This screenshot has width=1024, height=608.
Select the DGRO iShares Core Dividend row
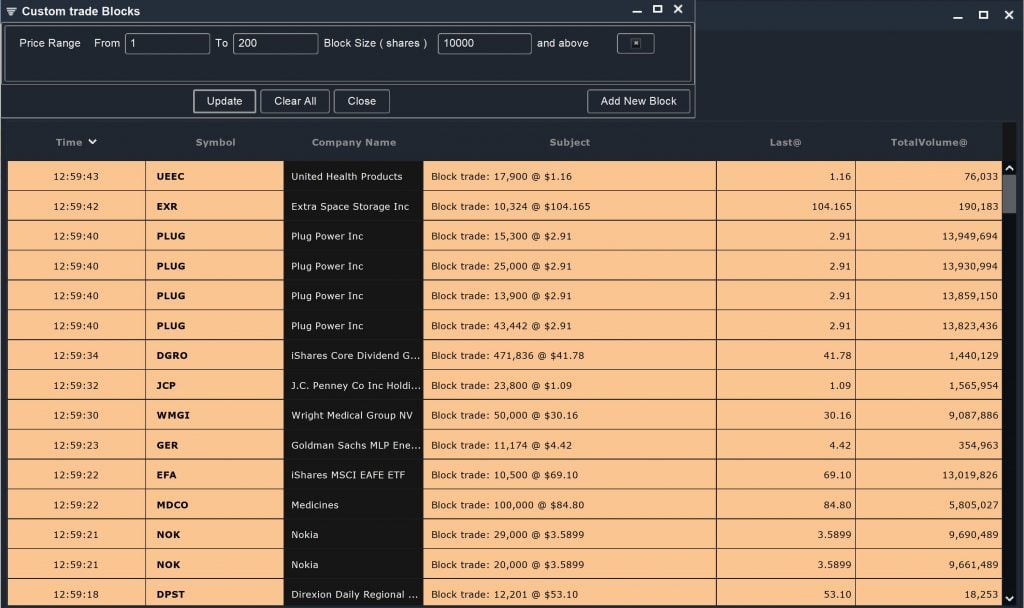pos(500,355)
